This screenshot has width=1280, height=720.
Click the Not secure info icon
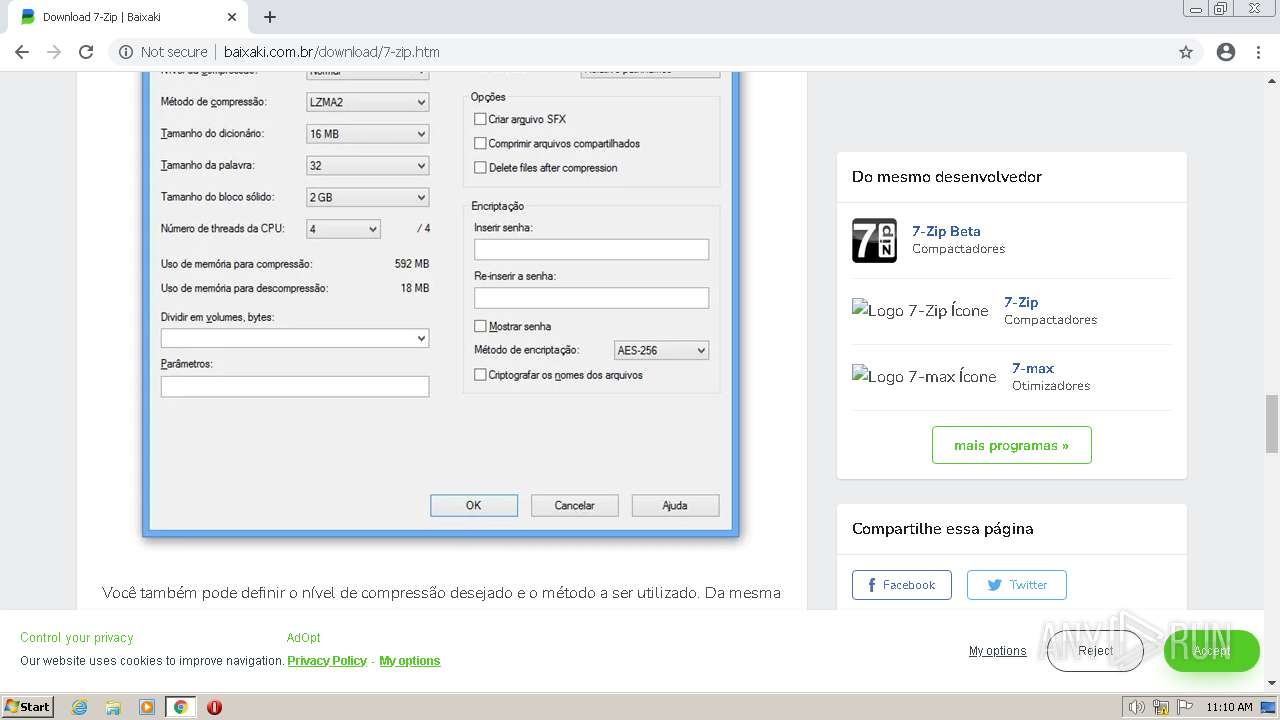click(x=125, y=52)
